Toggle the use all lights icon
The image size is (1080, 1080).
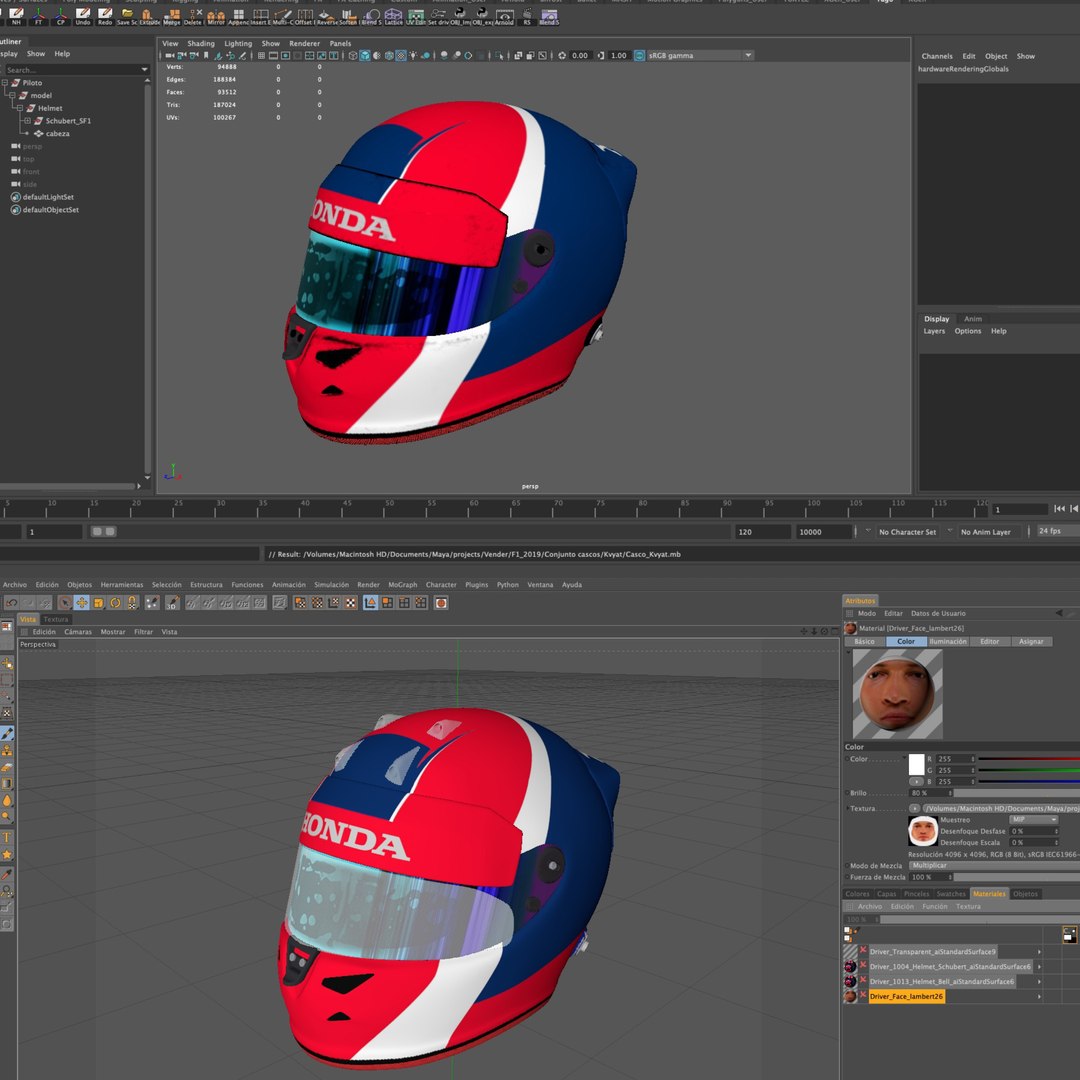[413, 56]
